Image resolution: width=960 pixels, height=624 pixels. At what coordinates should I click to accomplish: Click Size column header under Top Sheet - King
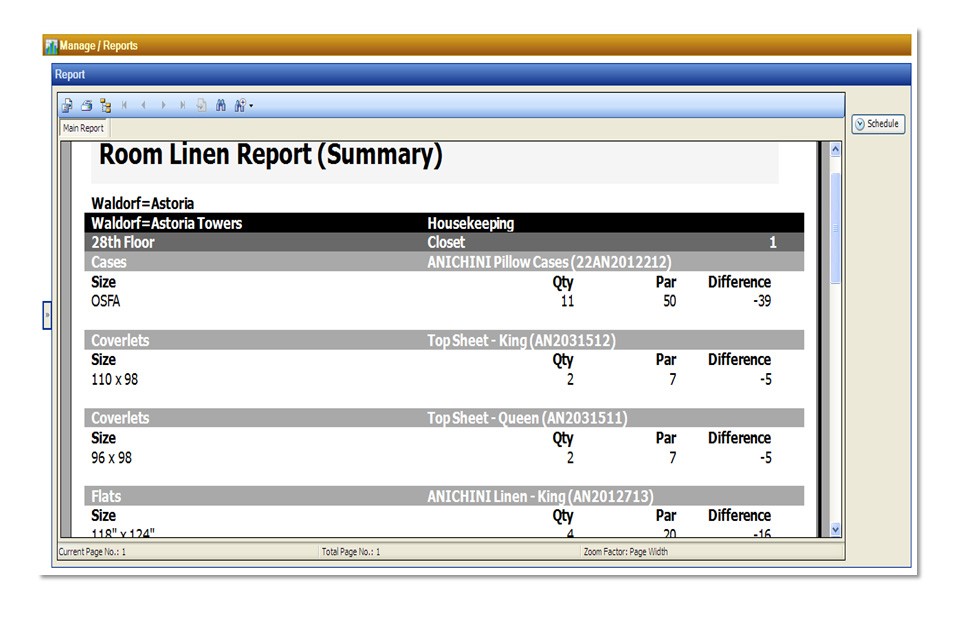(103, 360)
